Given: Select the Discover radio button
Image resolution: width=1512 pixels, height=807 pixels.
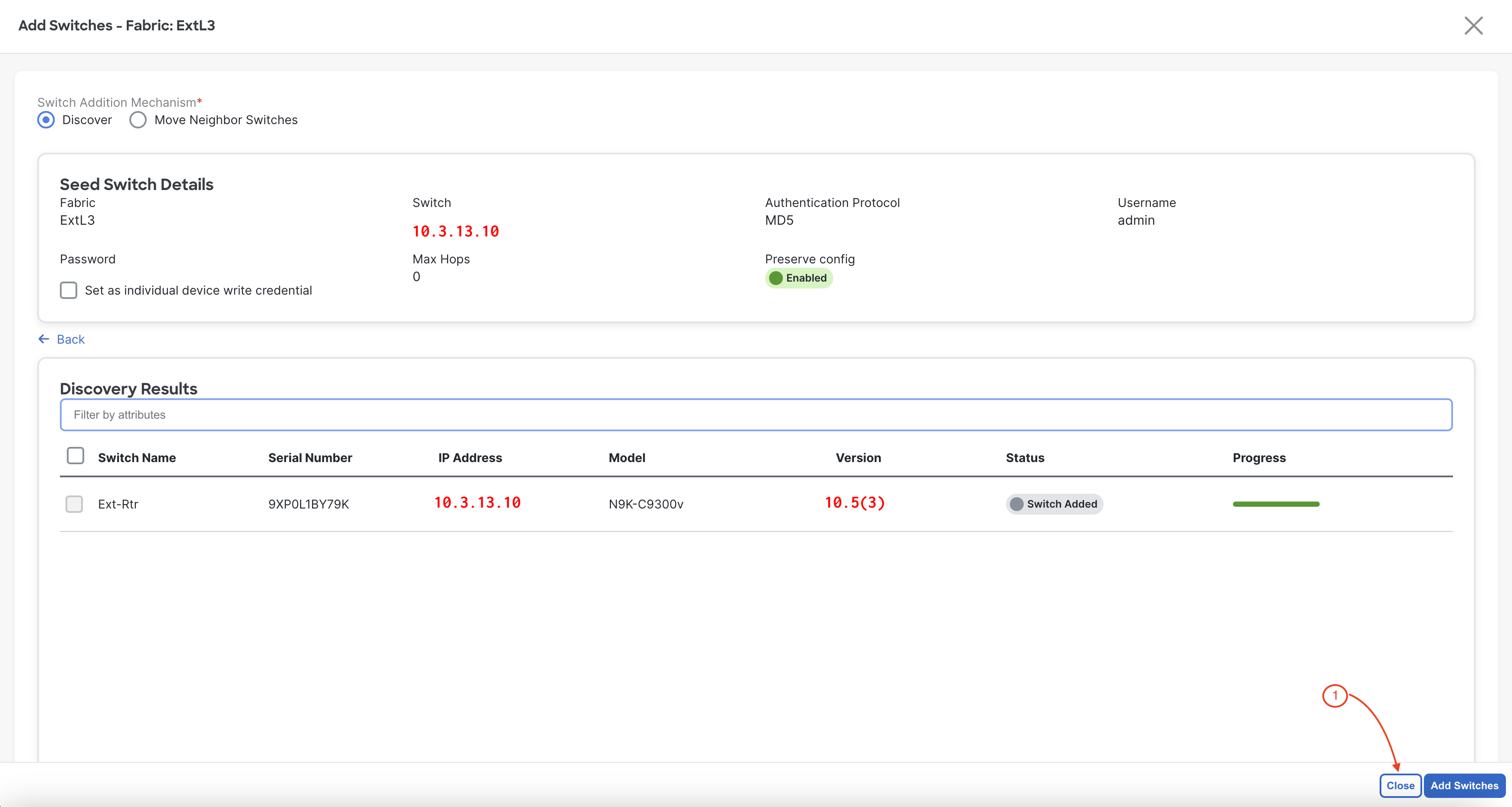Looking at the screenshot, I should pos(46,120).
